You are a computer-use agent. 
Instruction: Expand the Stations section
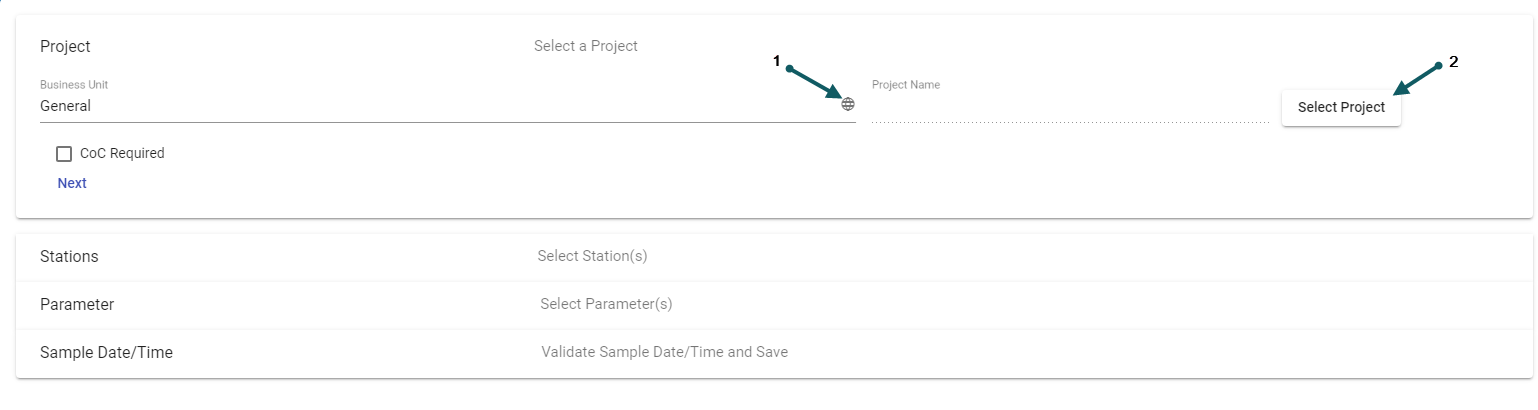pyautogui.click(x=69, y=256)
